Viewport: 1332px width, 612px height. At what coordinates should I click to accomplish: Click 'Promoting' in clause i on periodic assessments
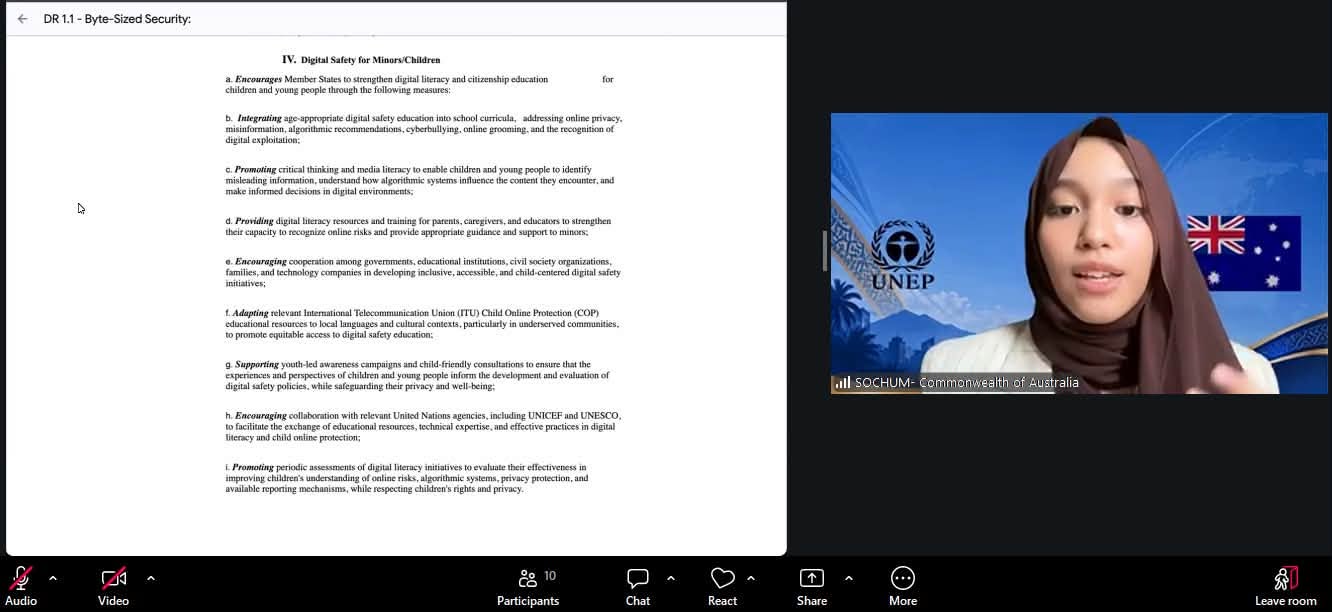[x=253, y=467]
